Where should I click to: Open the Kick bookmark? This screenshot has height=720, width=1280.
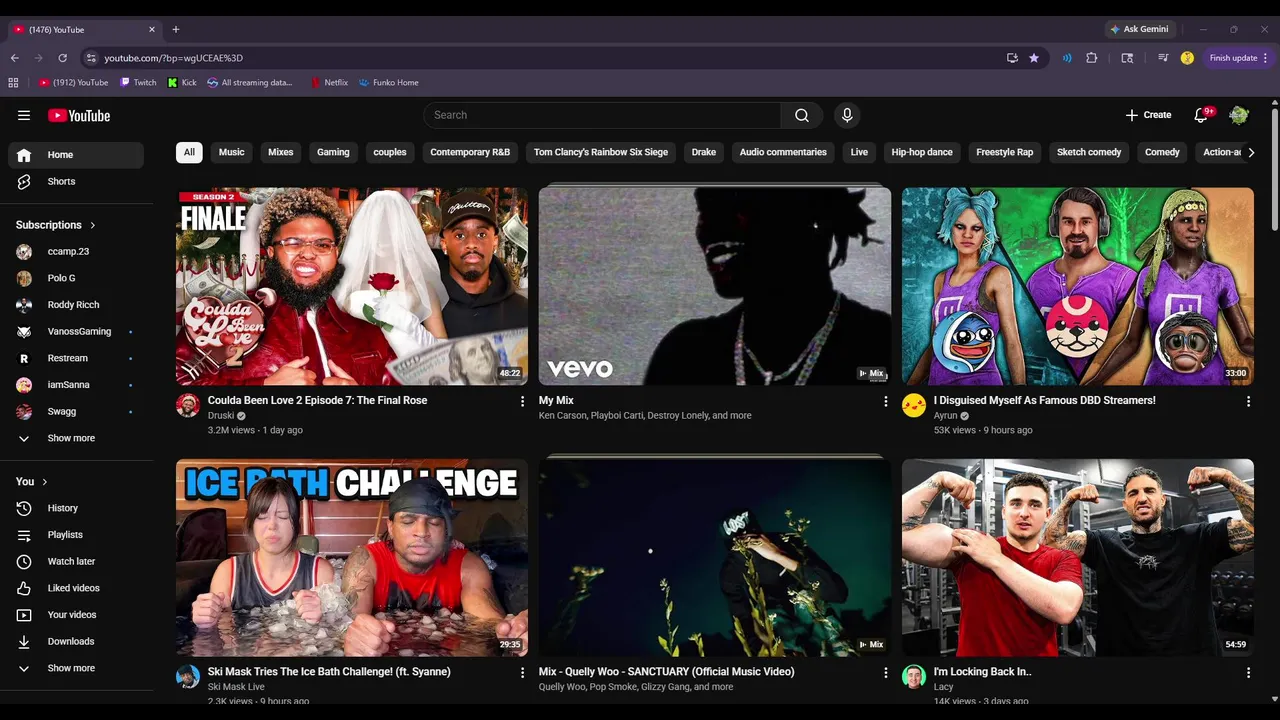point(182,83)
